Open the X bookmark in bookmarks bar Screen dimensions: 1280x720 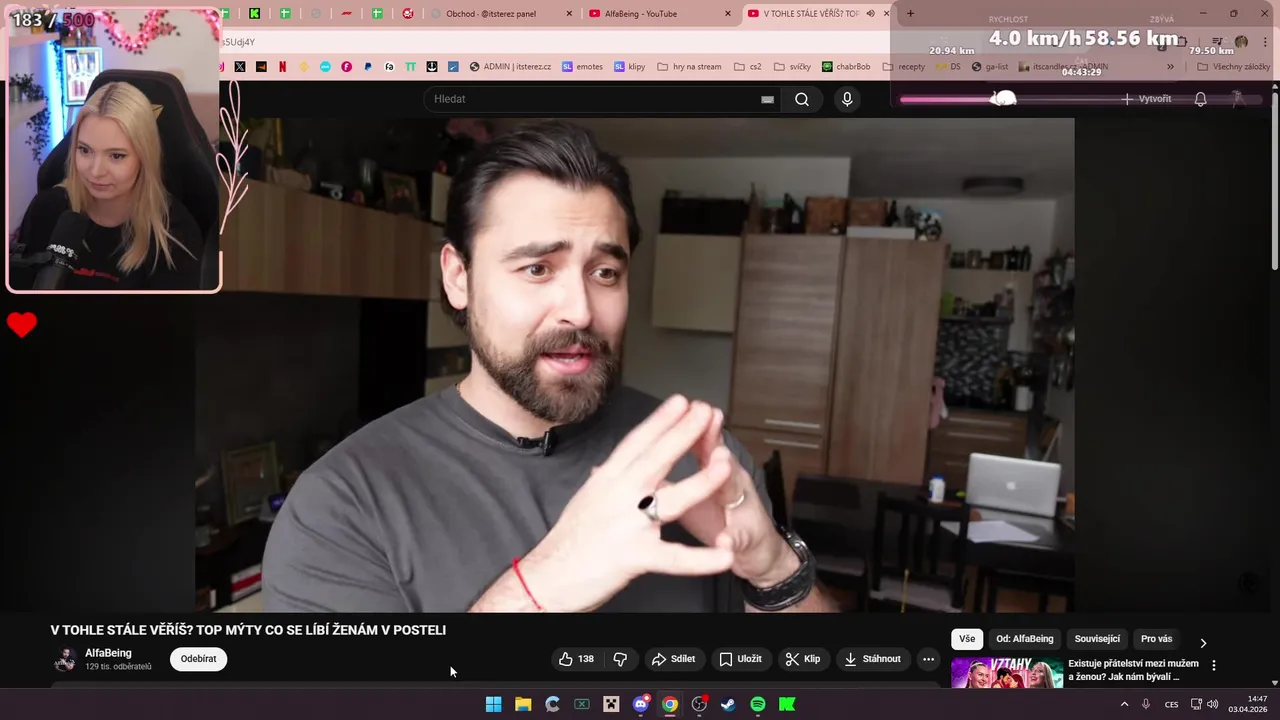(240, 67)
